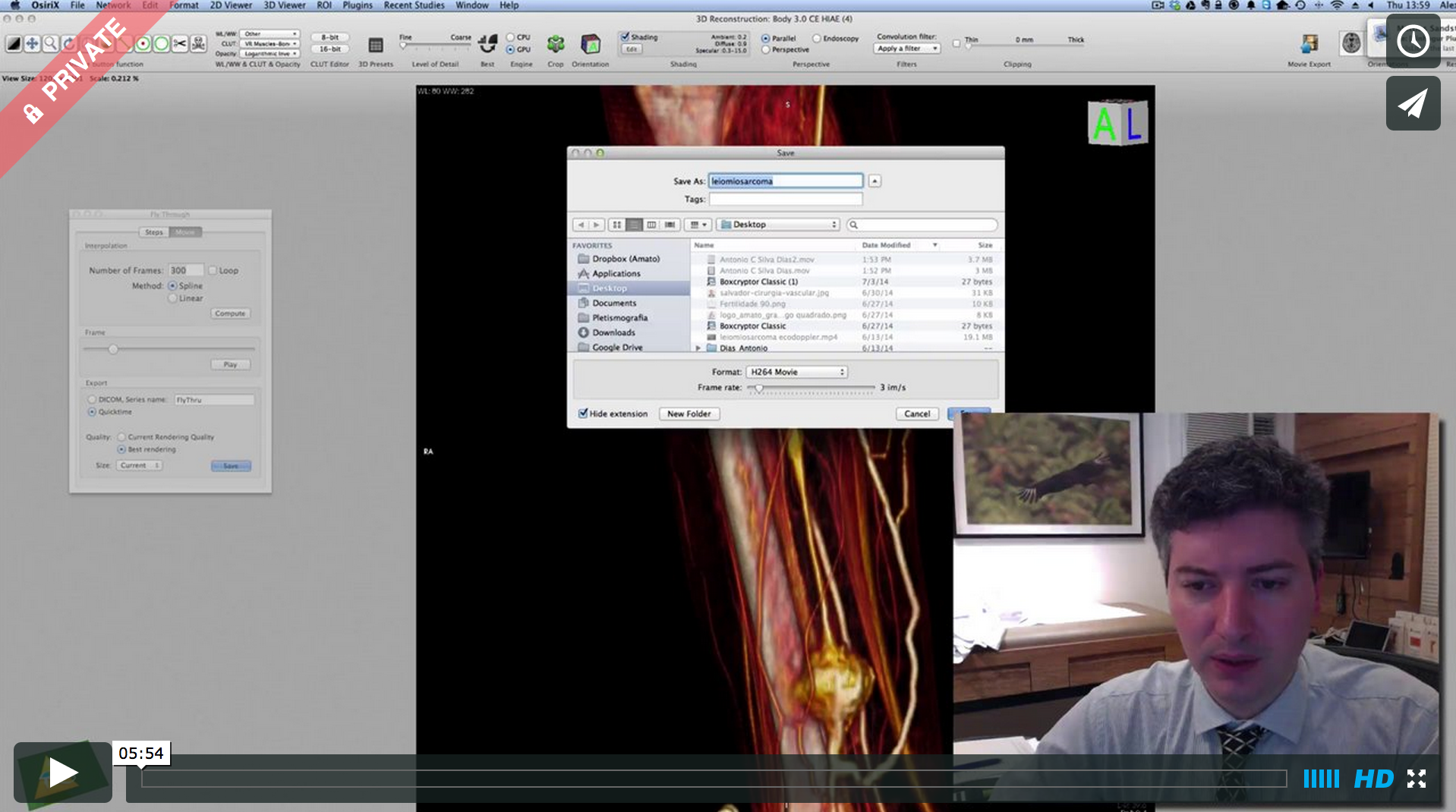
Task: Open the 3D Viewer menu
Action: tap(285, 5)
